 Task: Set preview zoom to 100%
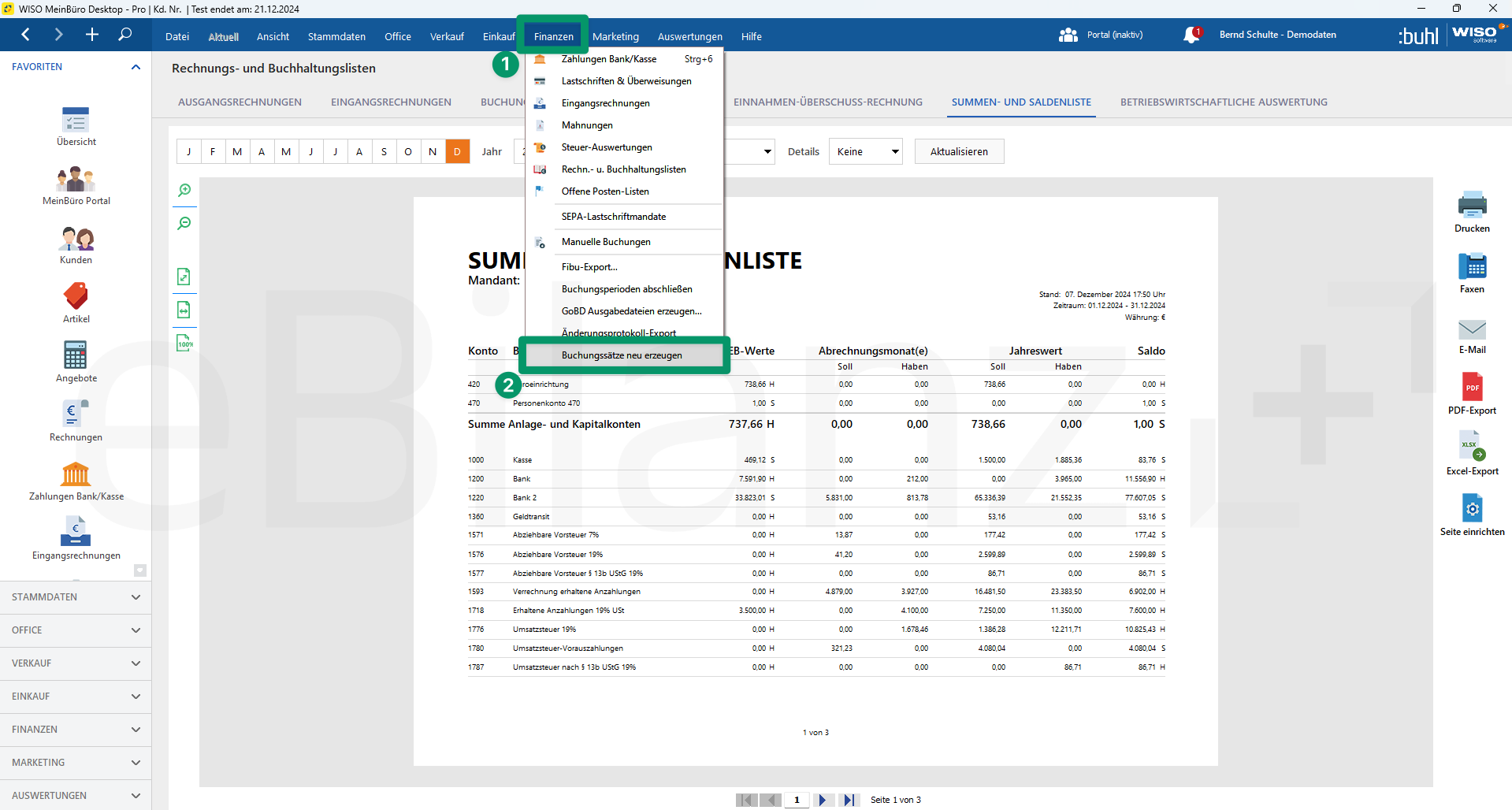(184, 343)
